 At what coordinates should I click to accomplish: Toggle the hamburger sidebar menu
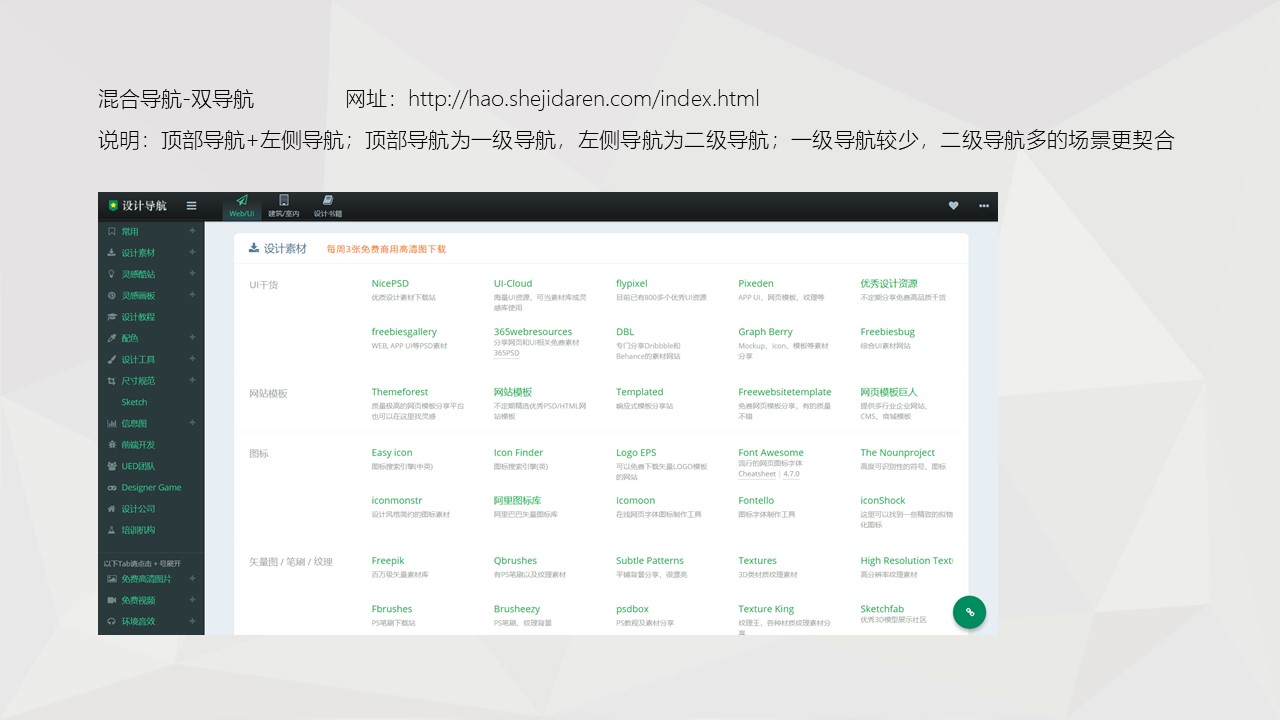click(x=191, y=206)
